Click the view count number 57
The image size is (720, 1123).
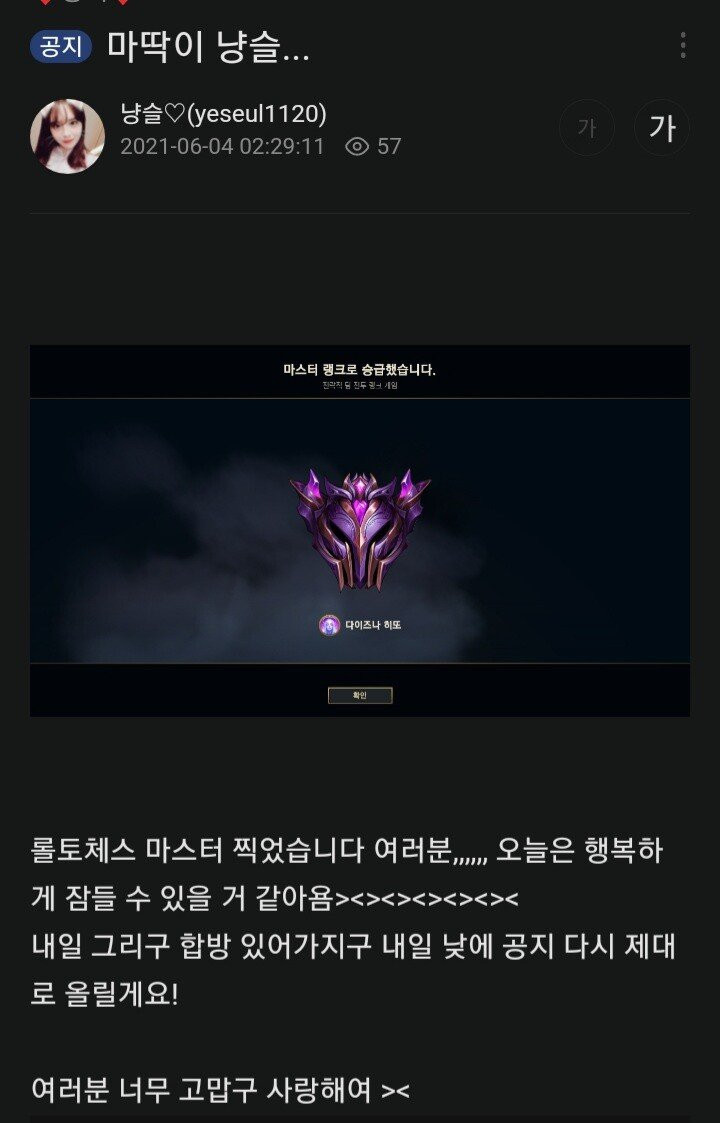point(389,147)
